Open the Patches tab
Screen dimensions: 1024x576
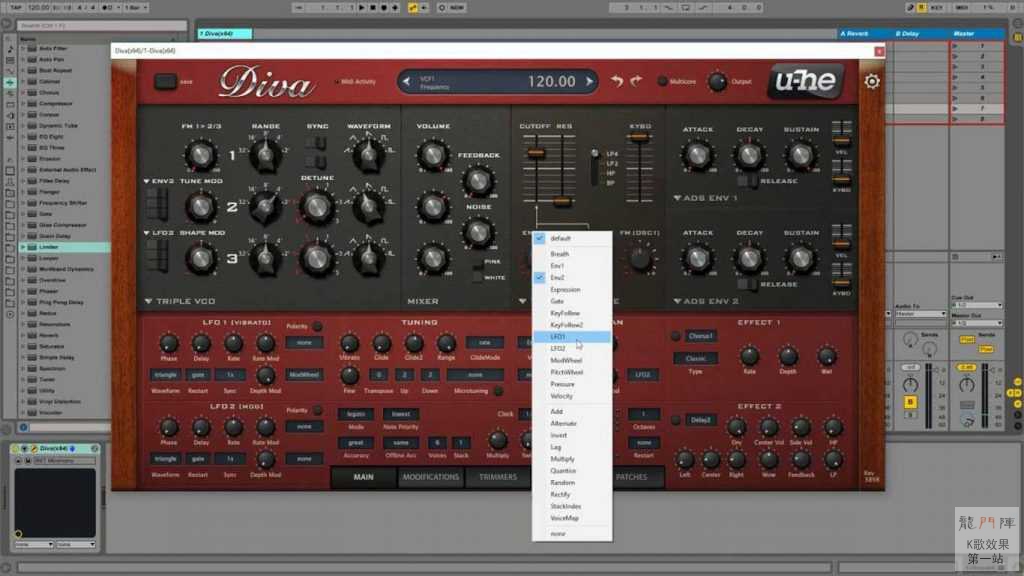[x=632, y=477]
